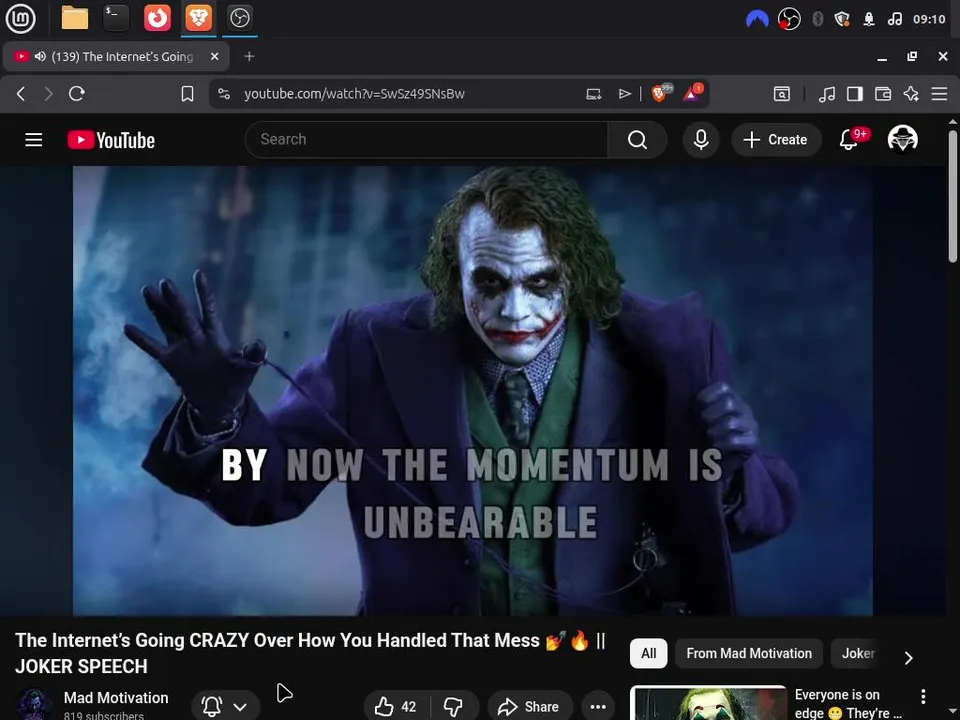Click the YouTube Search field
The height and width of the screenshot is (720, 960).
[427, 140]
